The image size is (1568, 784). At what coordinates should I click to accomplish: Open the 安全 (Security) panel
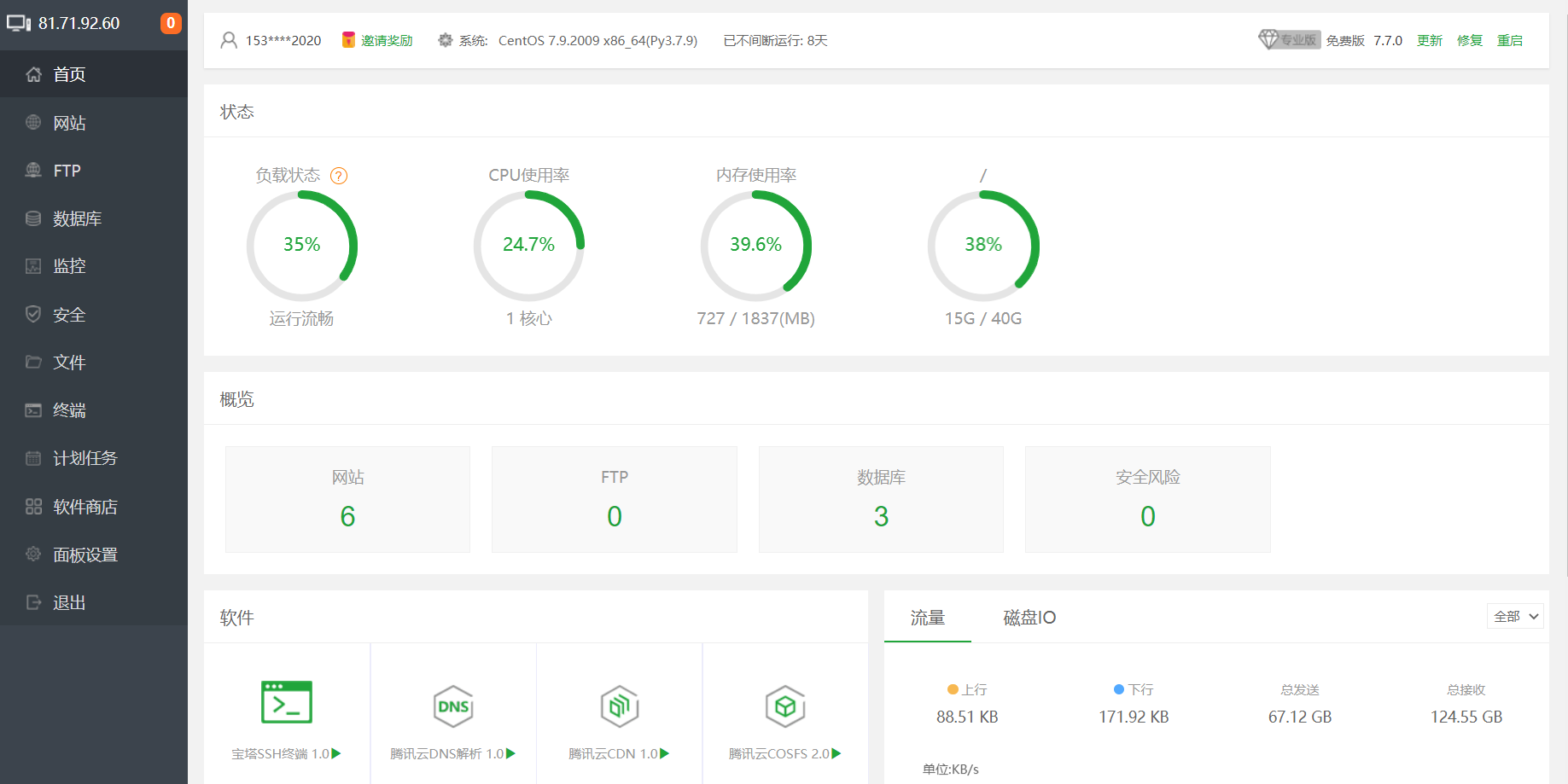[x=69, y=314]
